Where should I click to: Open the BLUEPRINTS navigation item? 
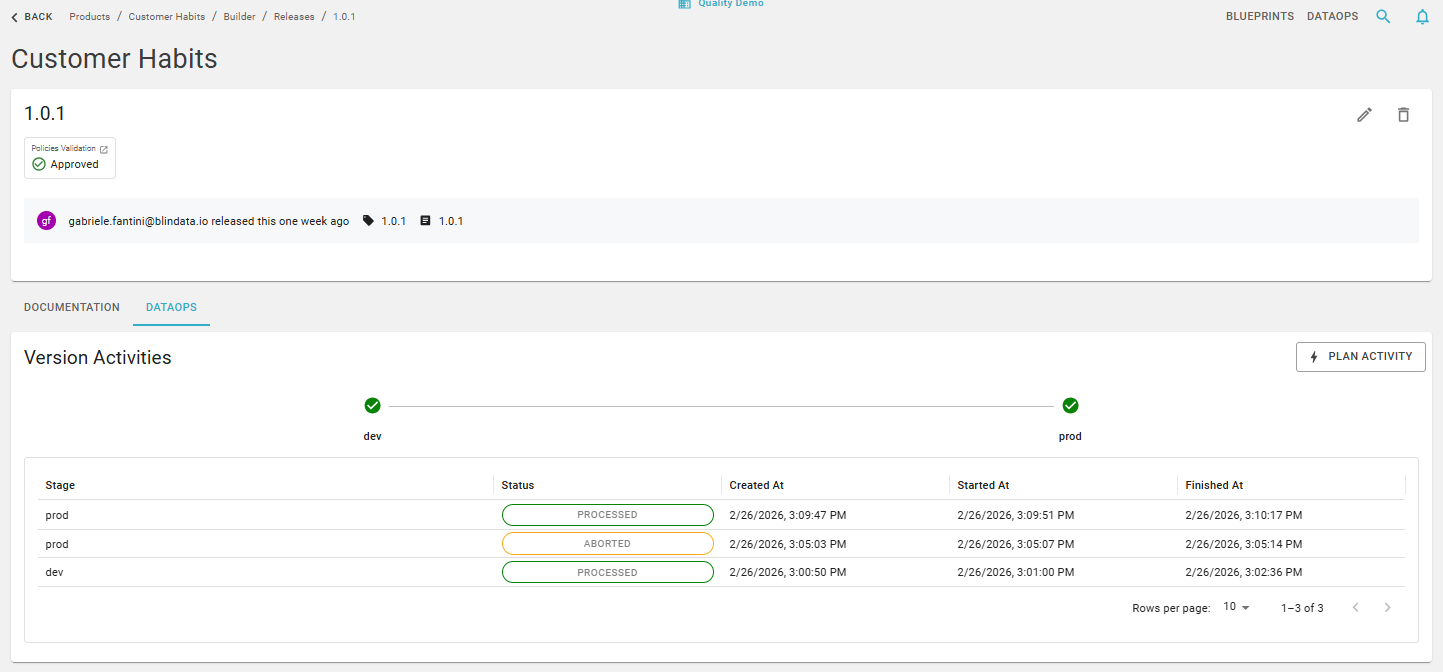(1259, 16)
